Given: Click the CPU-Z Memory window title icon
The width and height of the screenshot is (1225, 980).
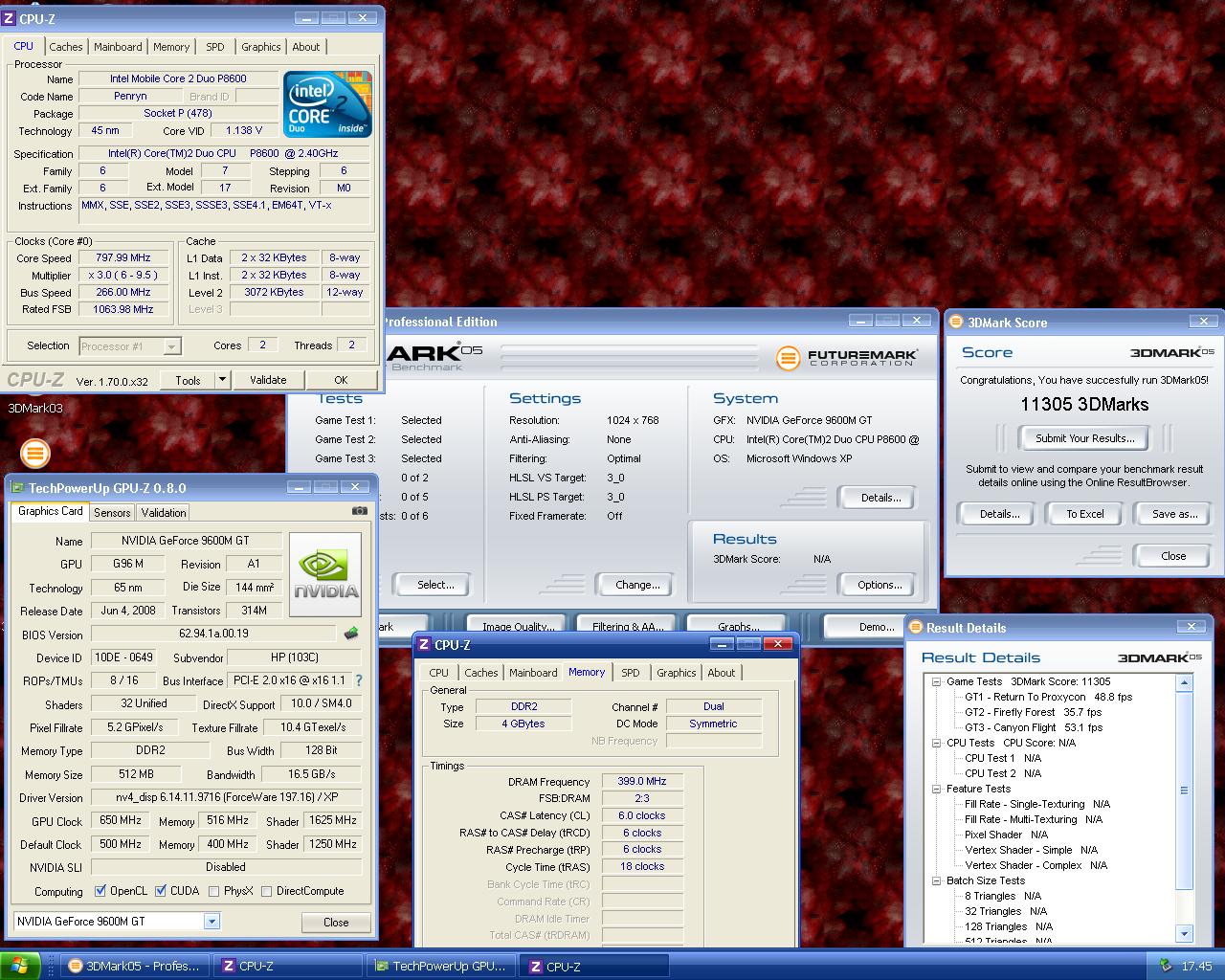Looking at the screenshot, I should (x=424, y=645).
